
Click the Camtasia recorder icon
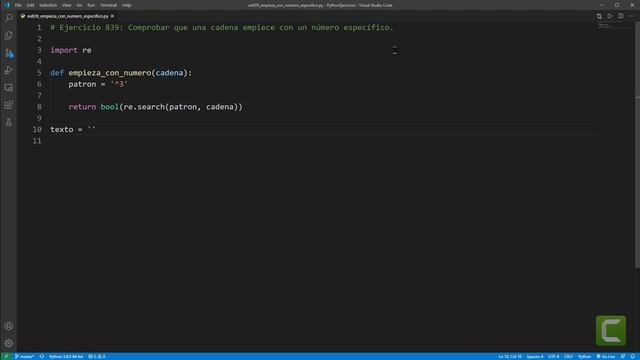tap(611, 330)
